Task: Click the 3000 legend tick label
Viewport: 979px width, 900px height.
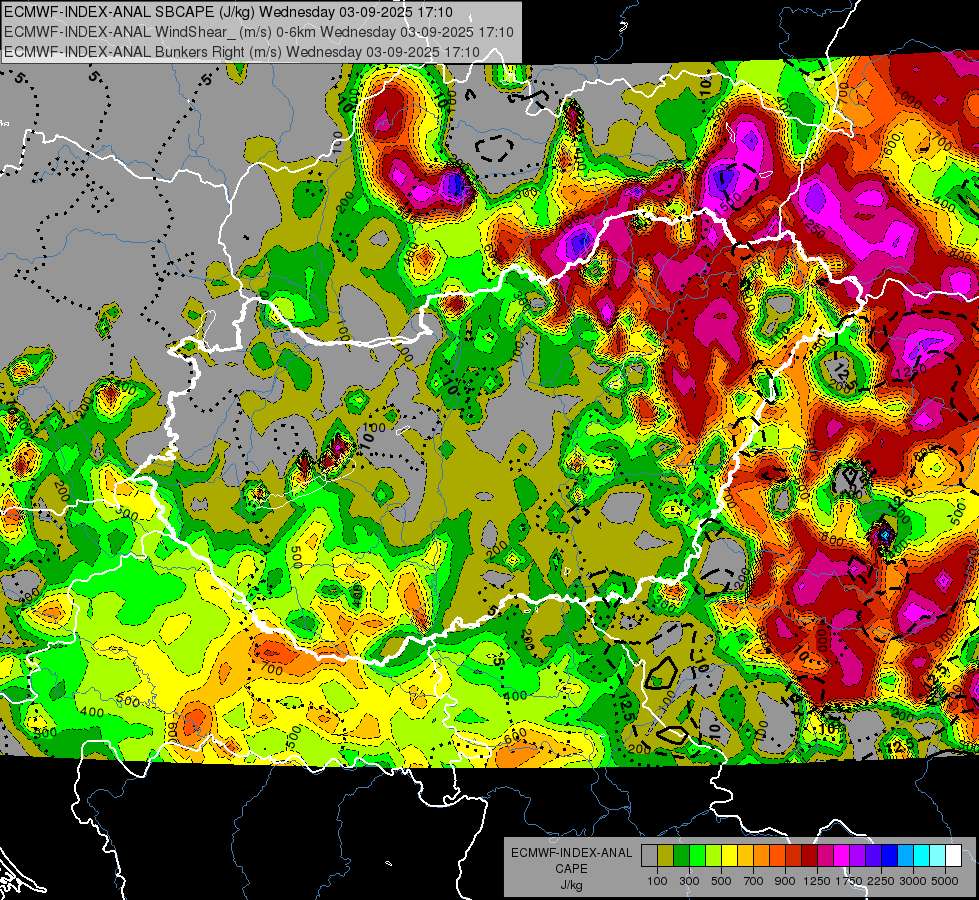Action: coord(914,881)
